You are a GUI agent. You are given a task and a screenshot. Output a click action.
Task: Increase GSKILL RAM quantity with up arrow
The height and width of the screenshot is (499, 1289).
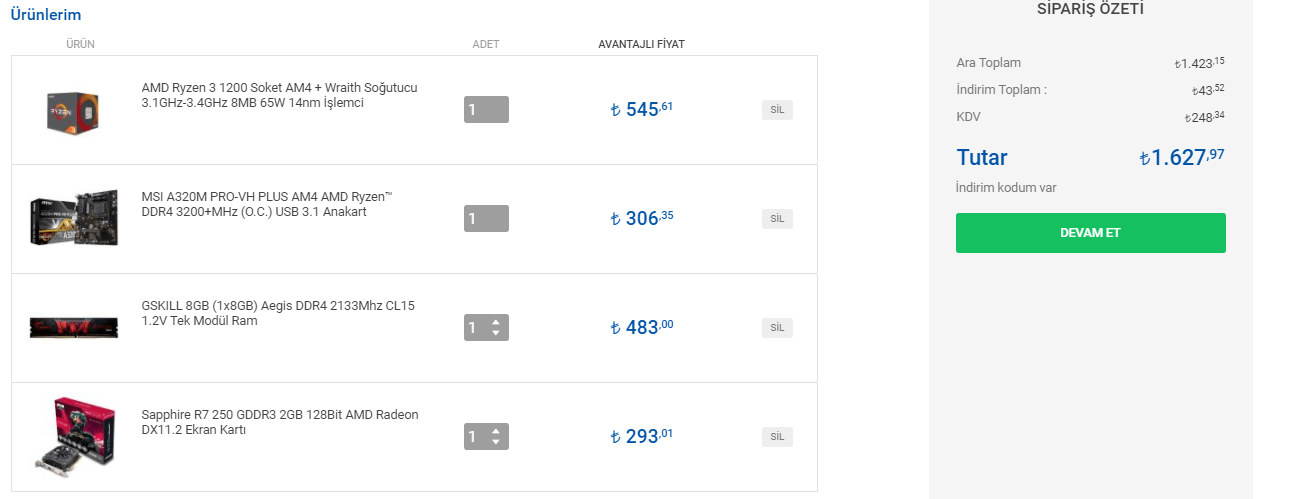tap(495, 321)
